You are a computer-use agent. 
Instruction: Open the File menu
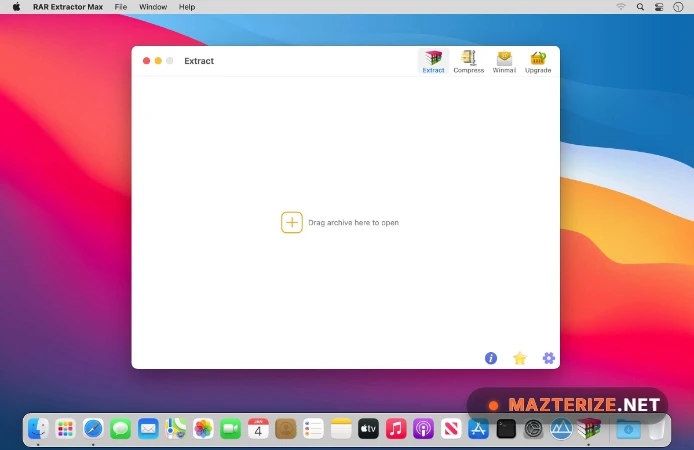pyautogui.click(x=120, y=7)
